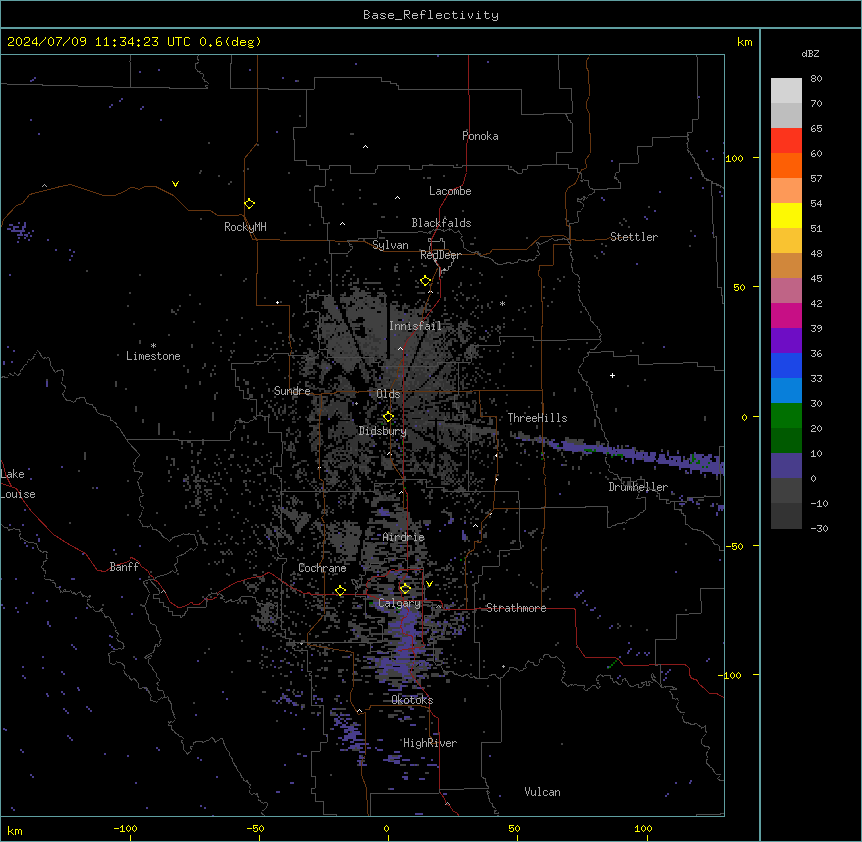The height and width of the screenshot is (842, 862).
Task: Click the Lake Louise label
Action: click(x=18, y=484)
